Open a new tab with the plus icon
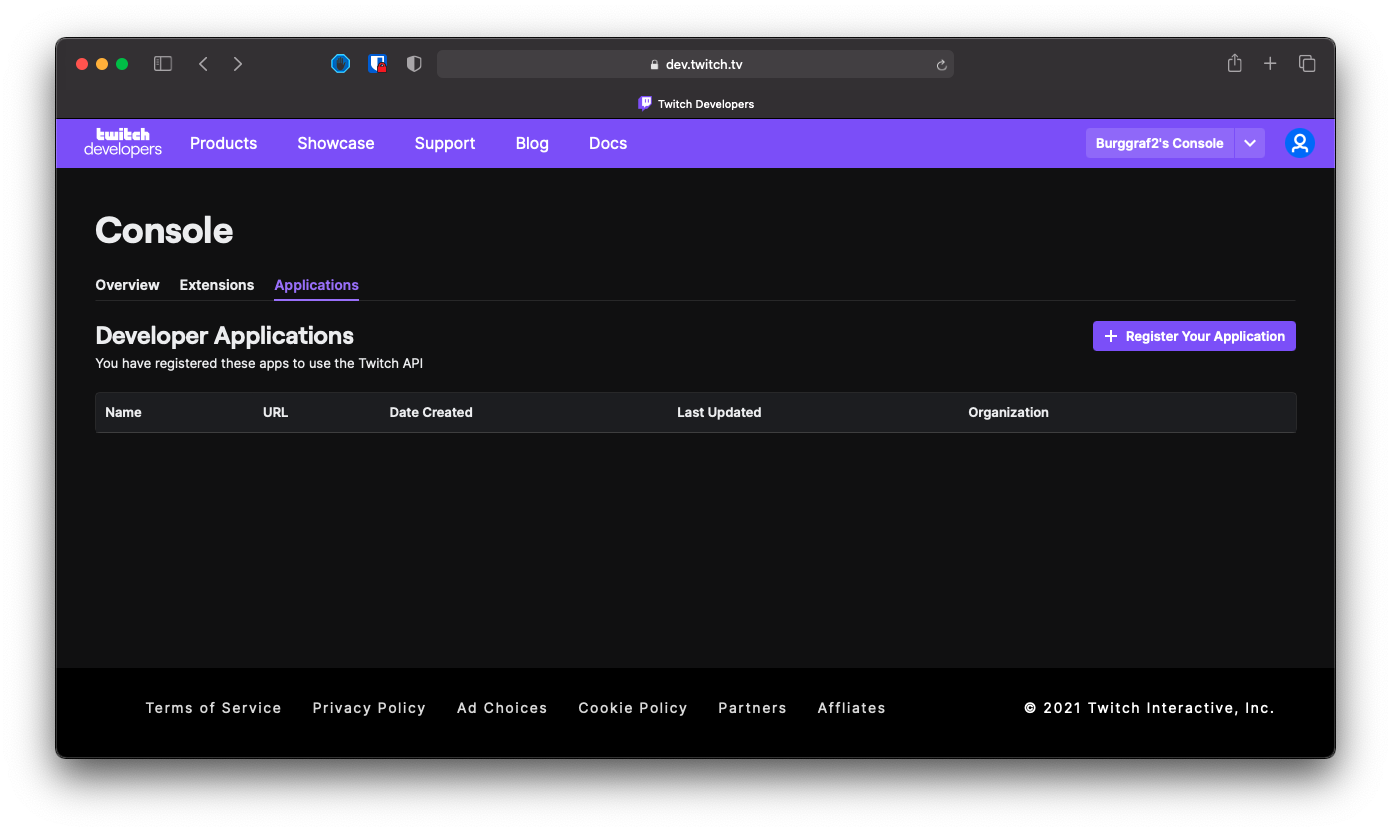The height and width of the screenshot is (832, 1391). [x=1270, y=63]
